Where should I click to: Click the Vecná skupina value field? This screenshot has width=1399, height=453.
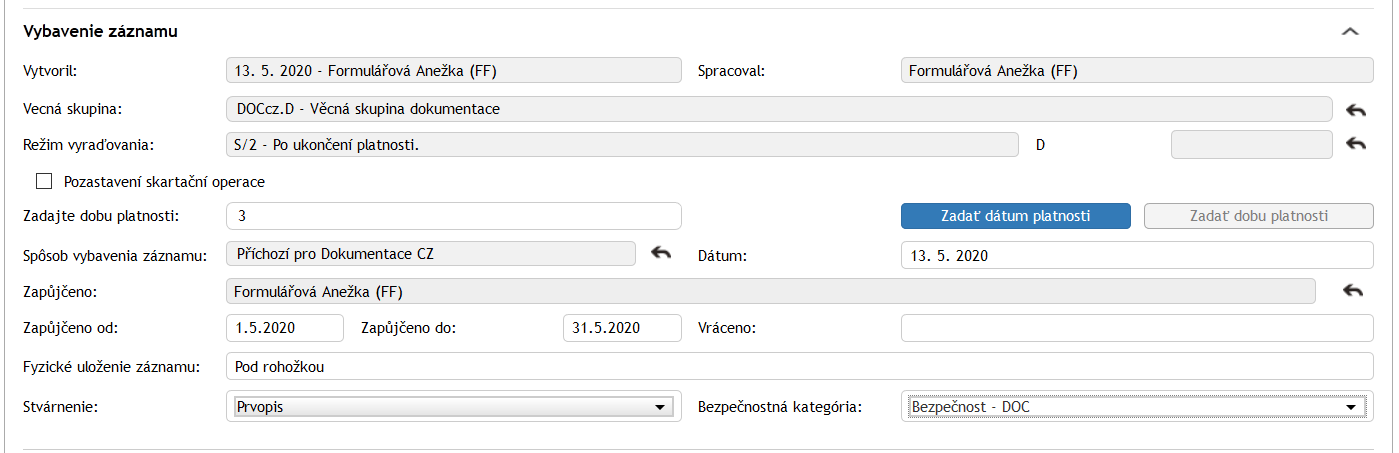tap(780, 109)
